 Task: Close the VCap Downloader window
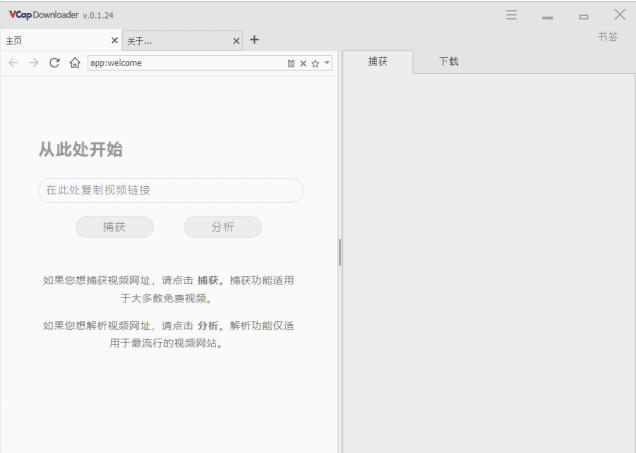(x=620, y=15)
